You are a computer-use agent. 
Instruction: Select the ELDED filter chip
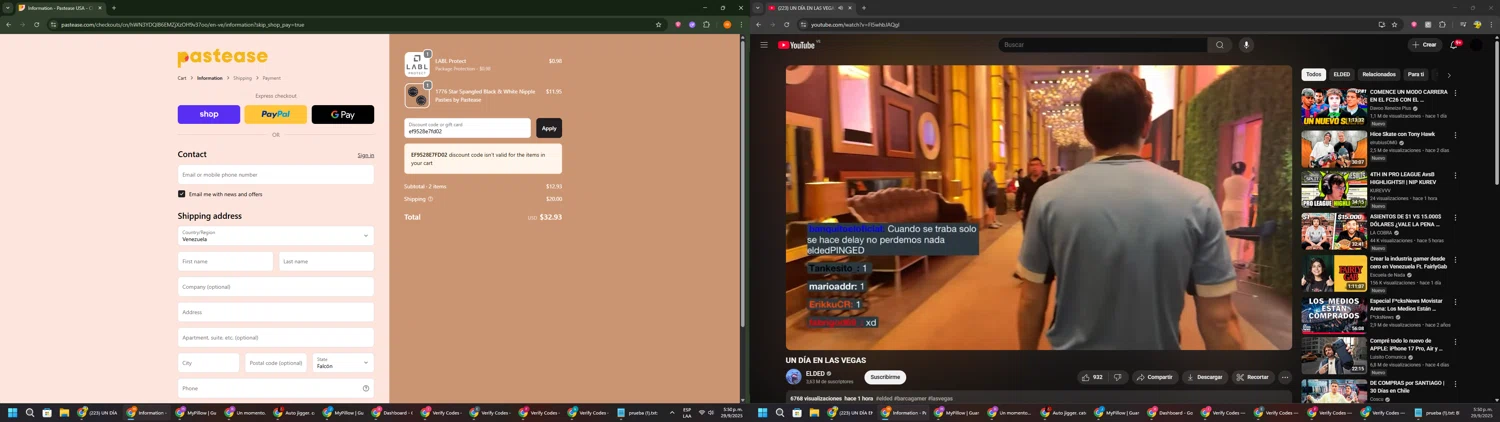[1341, 75]
